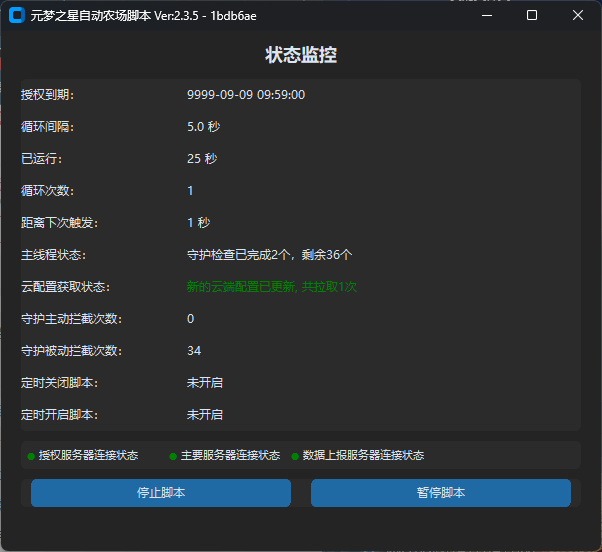The width and height of the screenshot is (602, 552).
Task: Click the blue app icon in title bar
Action: (x=17, y=15)
